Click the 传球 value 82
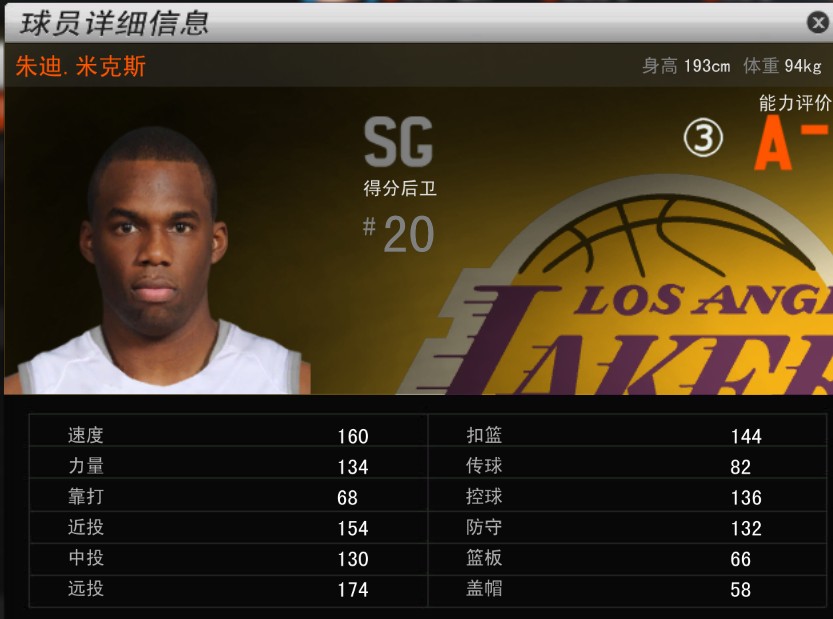The height and width of the screenshot is (619, 833). (x=740, y=467)
